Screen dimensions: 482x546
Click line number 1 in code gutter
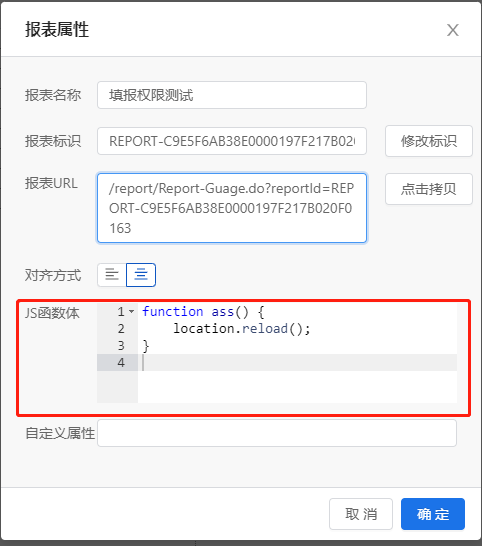click(x=121, y=311)
